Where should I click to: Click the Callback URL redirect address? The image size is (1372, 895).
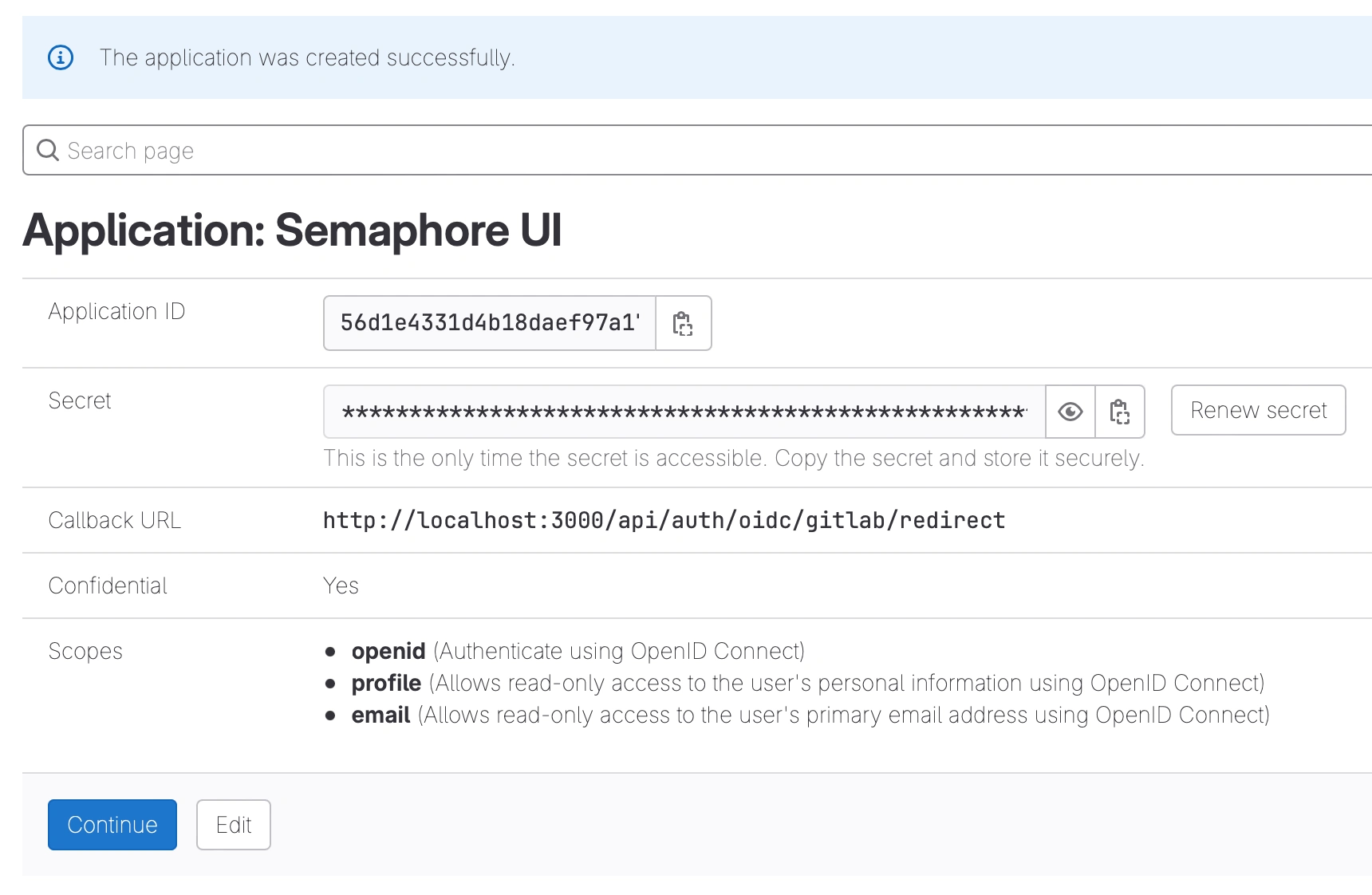(x=664, y=520)
